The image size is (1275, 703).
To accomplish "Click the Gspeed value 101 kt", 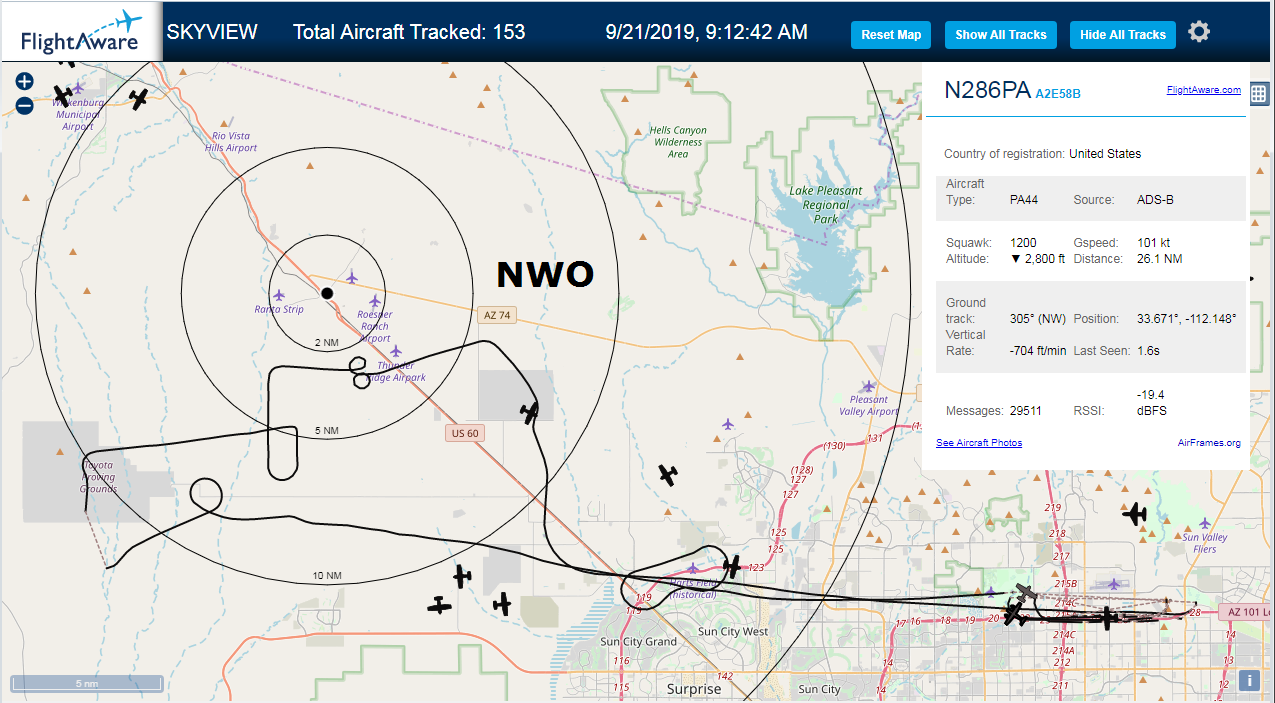I will click(x=1154, y=243).
